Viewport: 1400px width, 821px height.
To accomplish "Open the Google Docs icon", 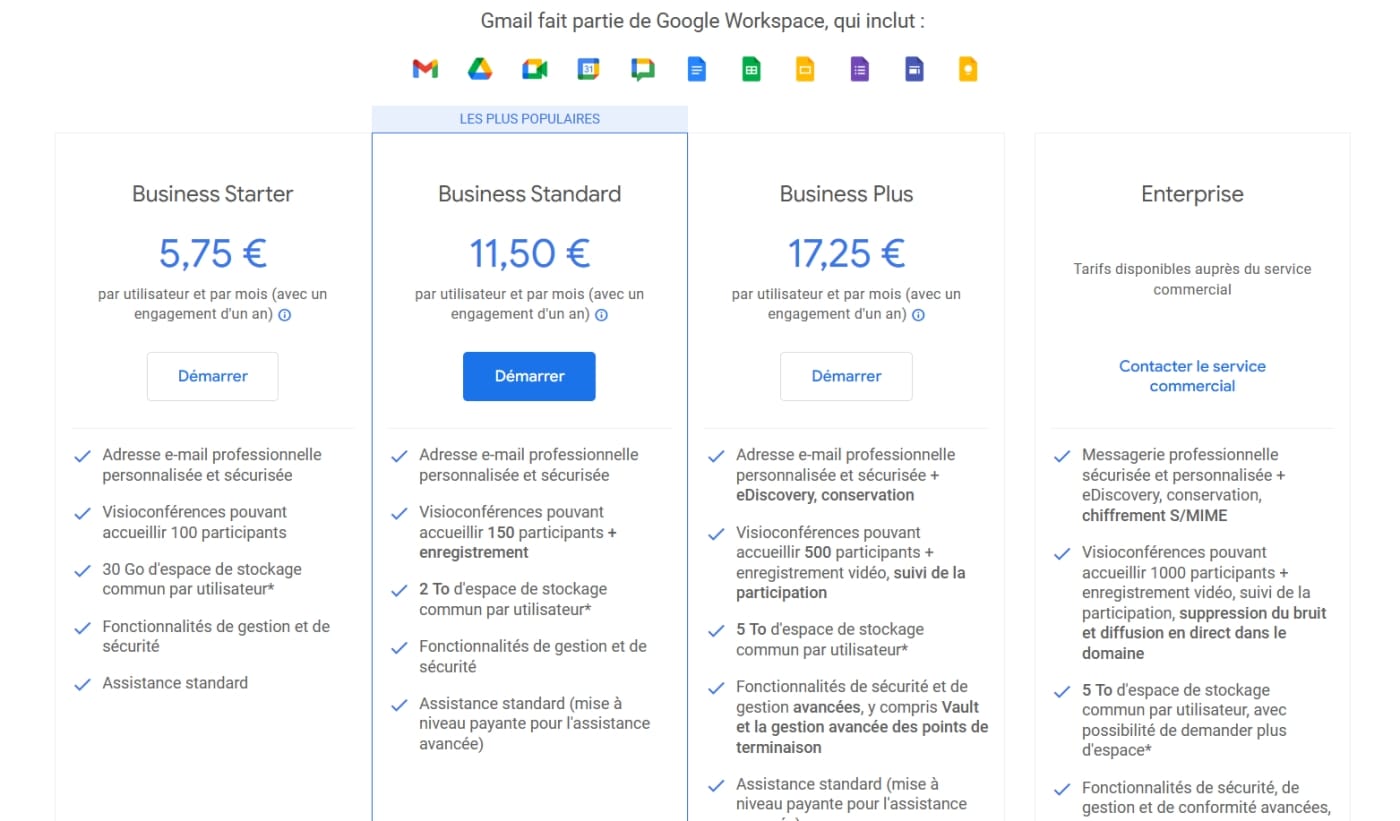I will (697, 69).
